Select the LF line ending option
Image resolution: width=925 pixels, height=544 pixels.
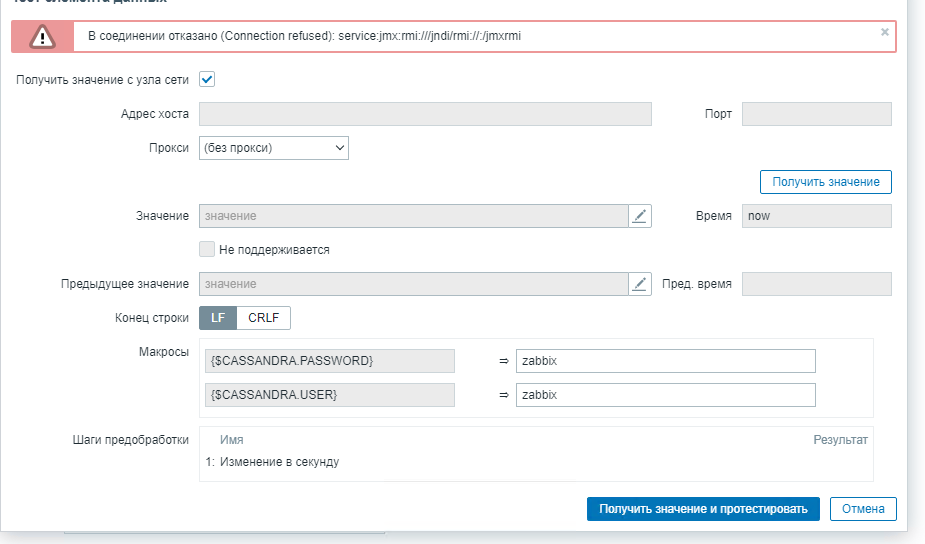[218, 318]
